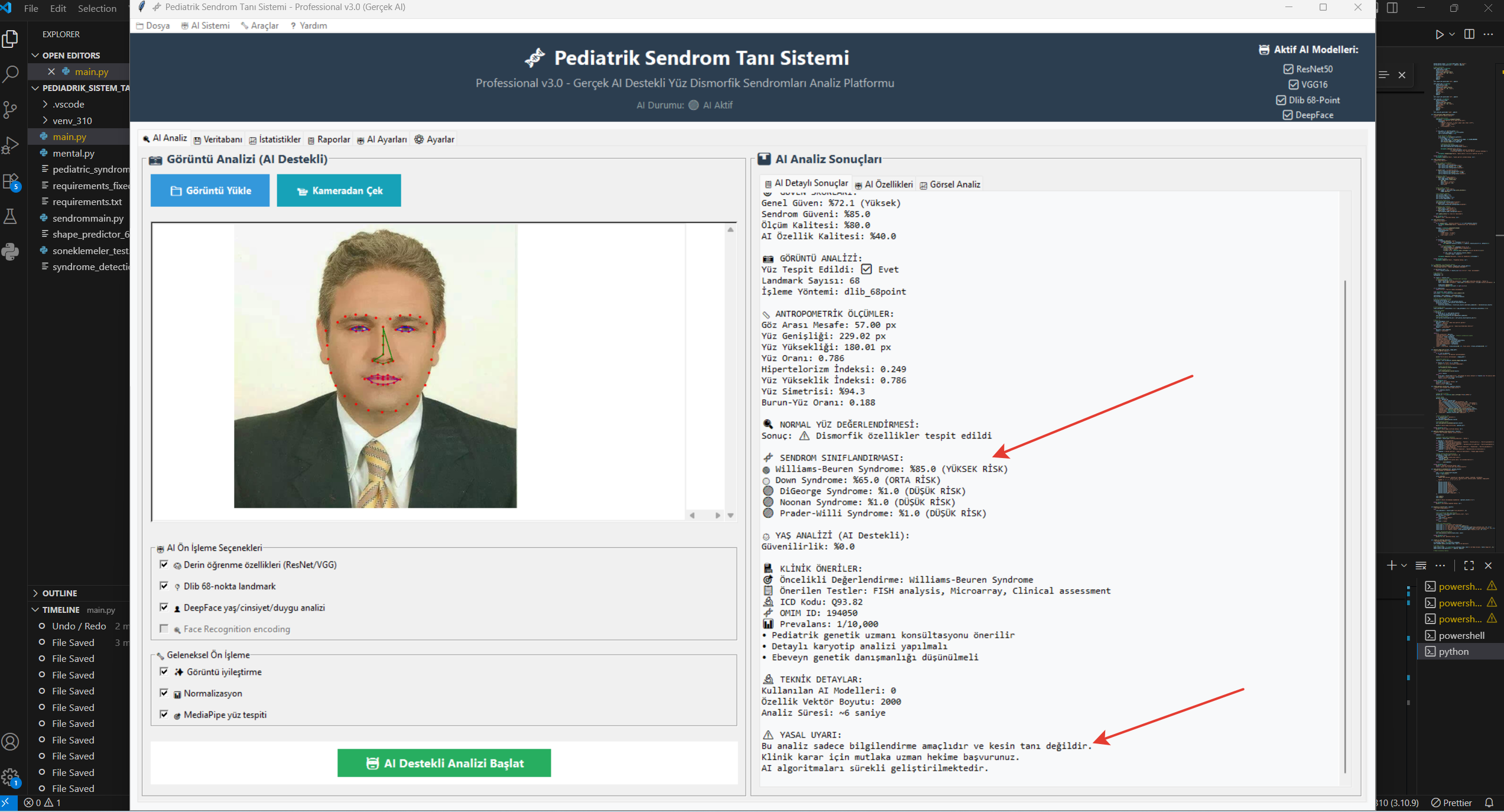Toggle MediaPipe yüz tespiti checkbox

(164, 714)
